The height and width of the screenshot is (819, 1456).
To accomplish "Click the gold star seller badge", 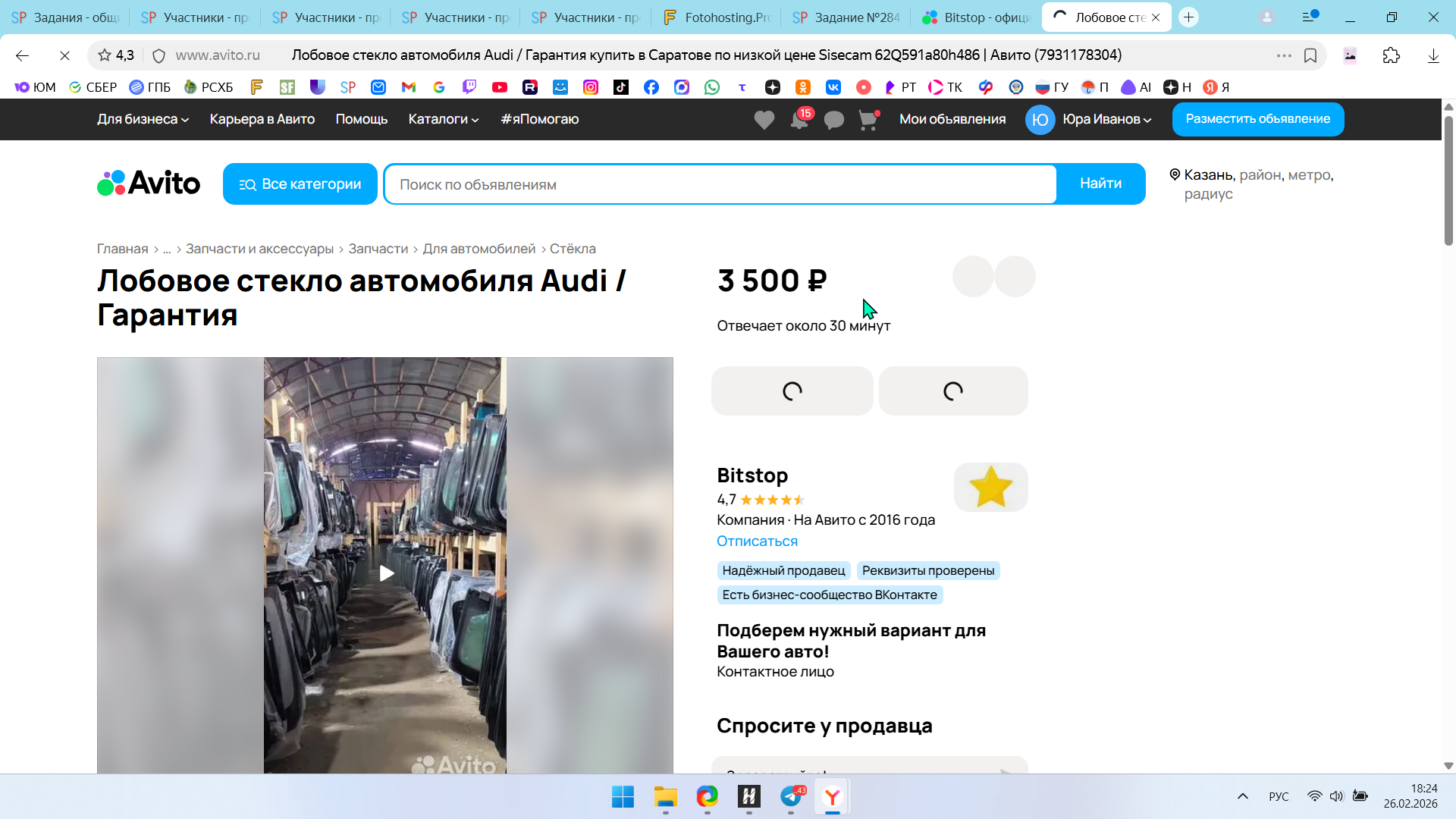I will pos(990,487).
